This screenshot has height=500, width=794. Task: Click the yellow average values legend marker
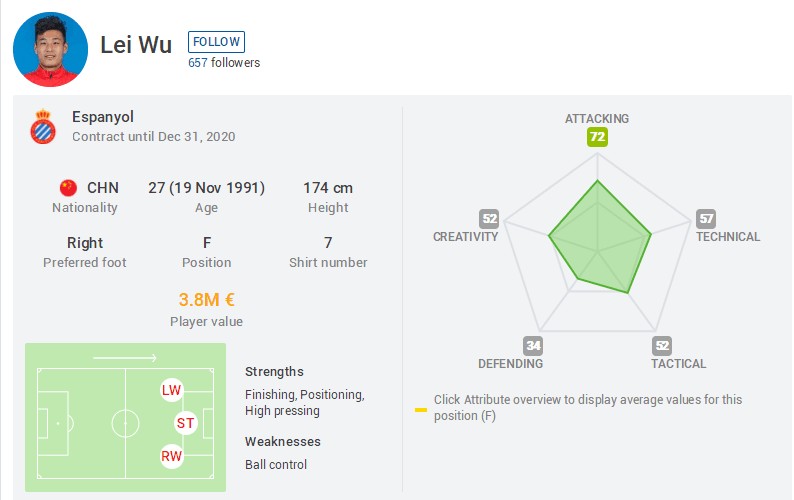click(421, 408)
